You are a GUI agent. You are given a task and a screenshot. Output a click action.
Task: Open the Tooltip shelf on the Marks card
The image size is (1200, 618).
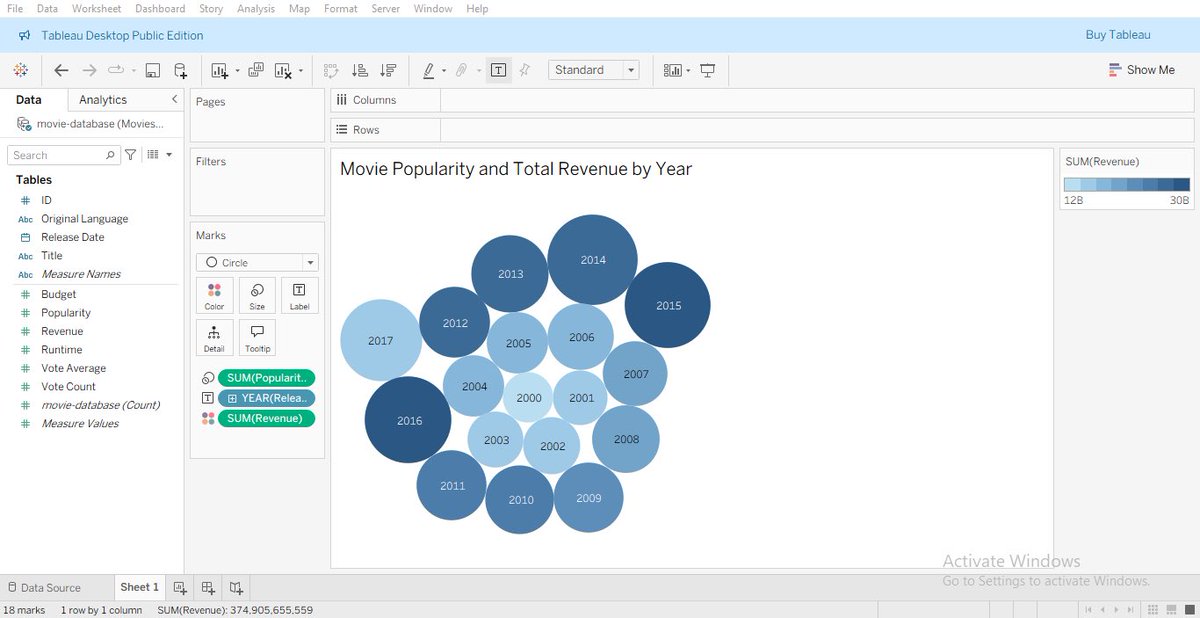click(257, 337)
